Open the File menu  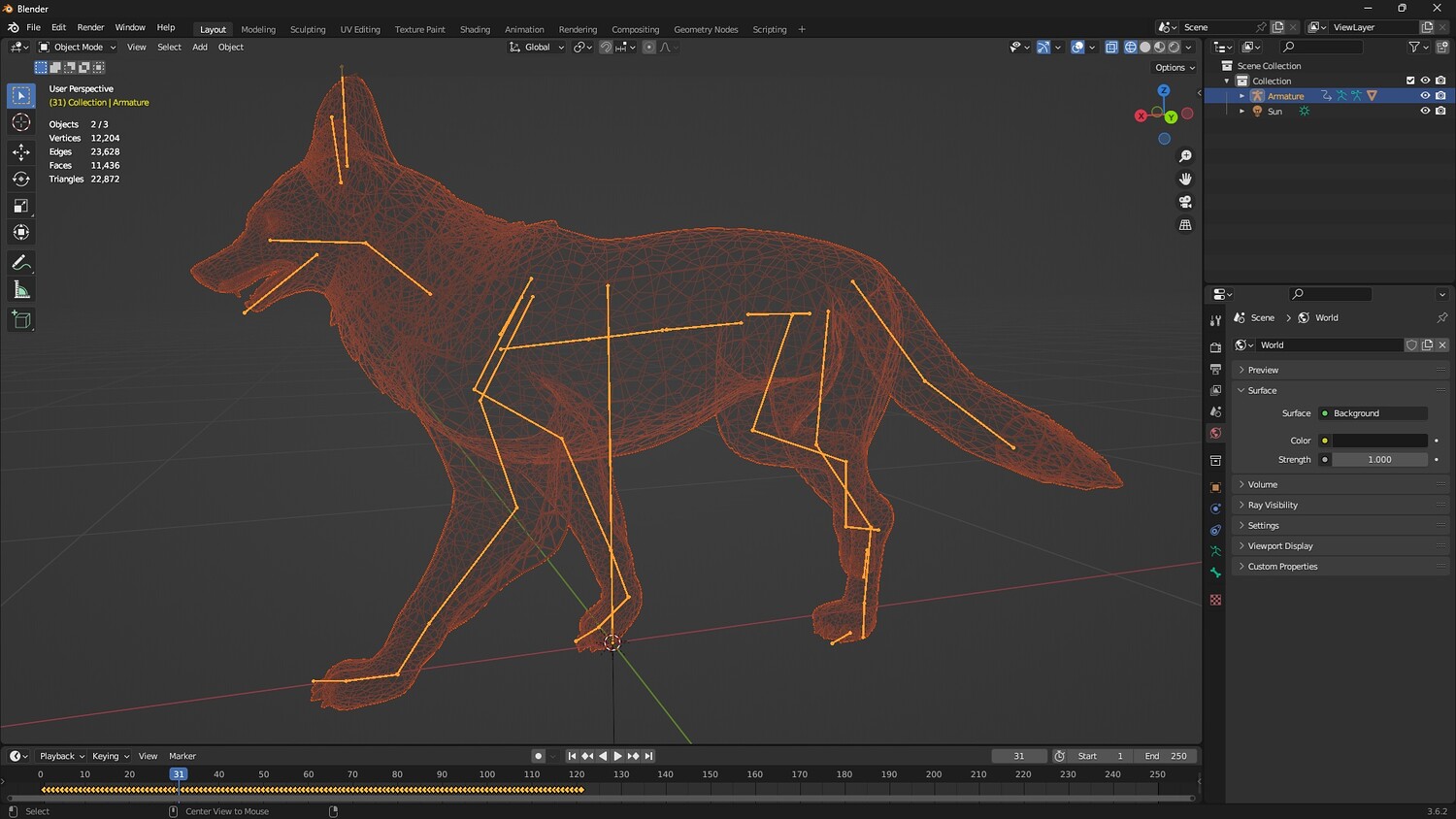click(x=33, y=28)
